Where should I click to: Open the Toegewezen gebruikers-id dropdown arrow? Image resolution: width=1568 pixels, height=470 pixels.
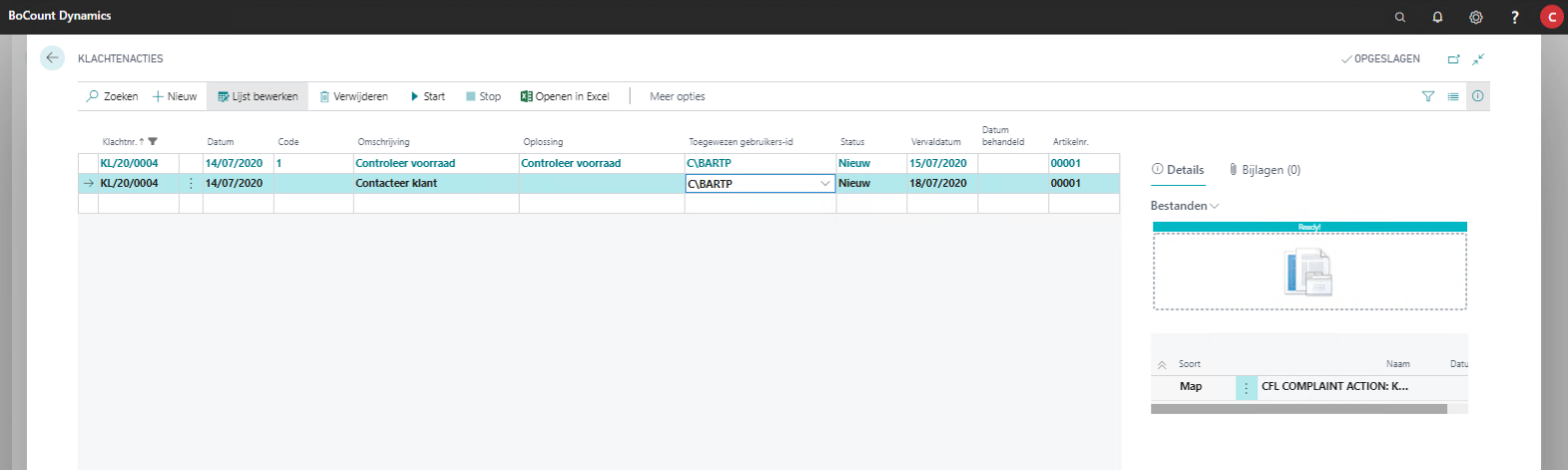[824, 184]
